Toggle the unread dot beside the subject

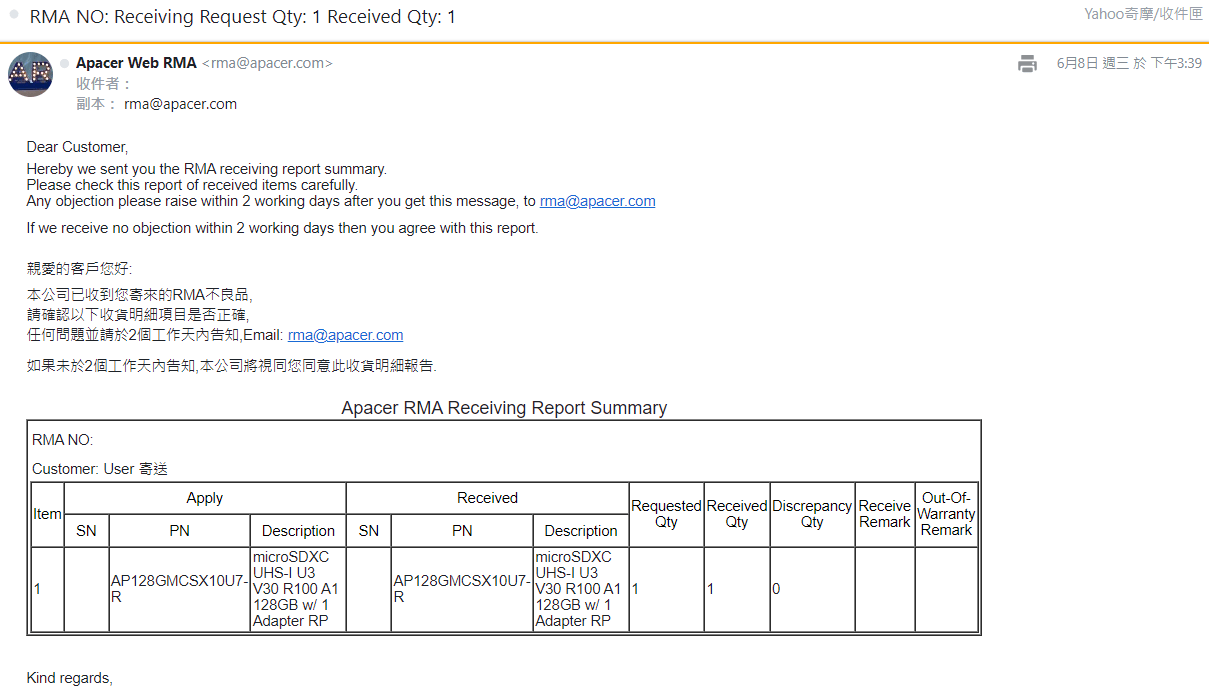[x=14, y=15]
